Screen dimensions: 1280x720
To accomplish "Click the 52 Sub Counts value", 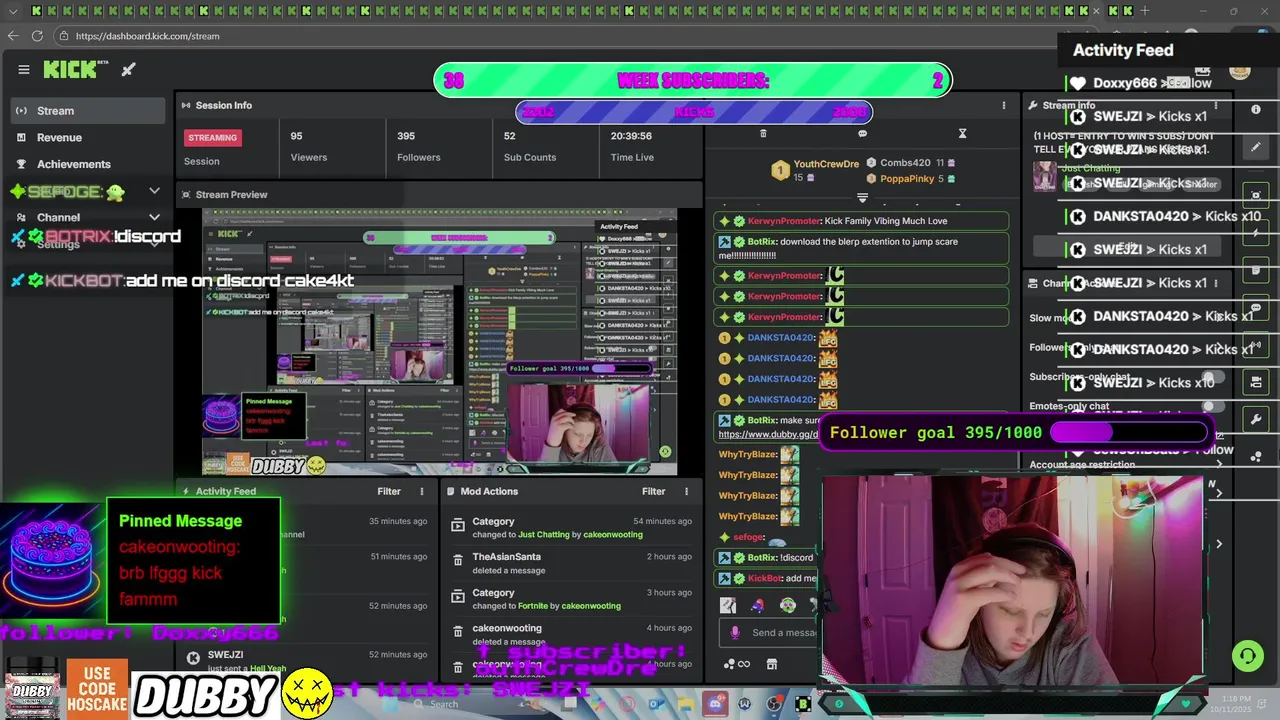I will pyautogui.click(x=510, y=136).
